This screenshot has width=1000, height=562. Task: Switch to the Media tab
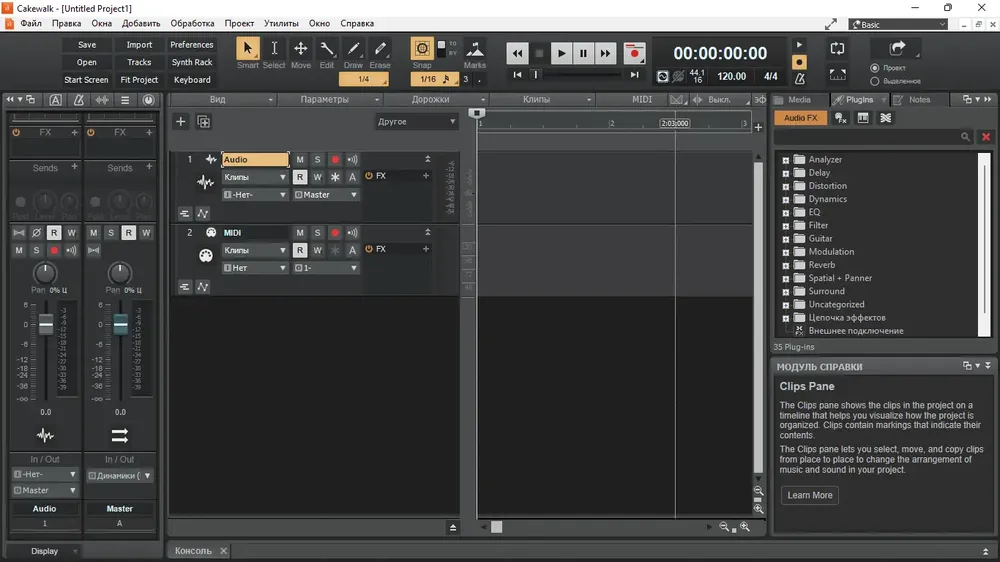coord(799,100)
